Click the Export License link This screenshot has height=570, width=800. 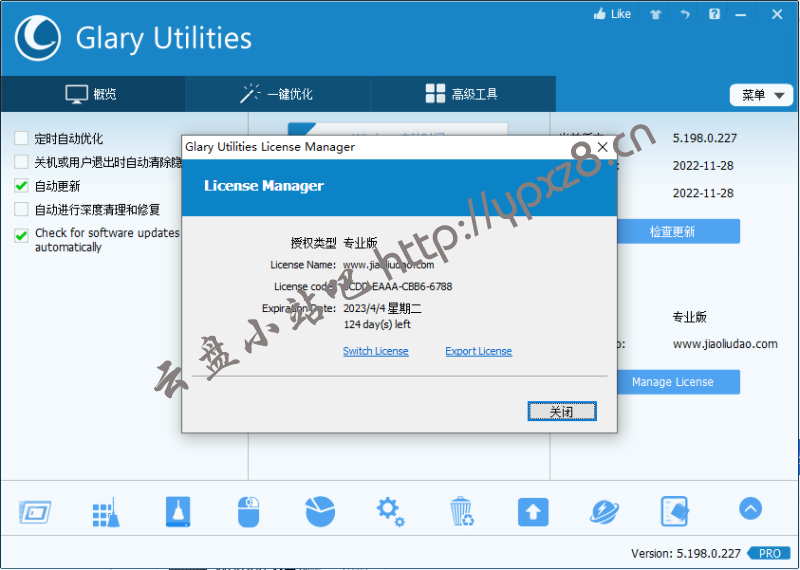(479, 351)
